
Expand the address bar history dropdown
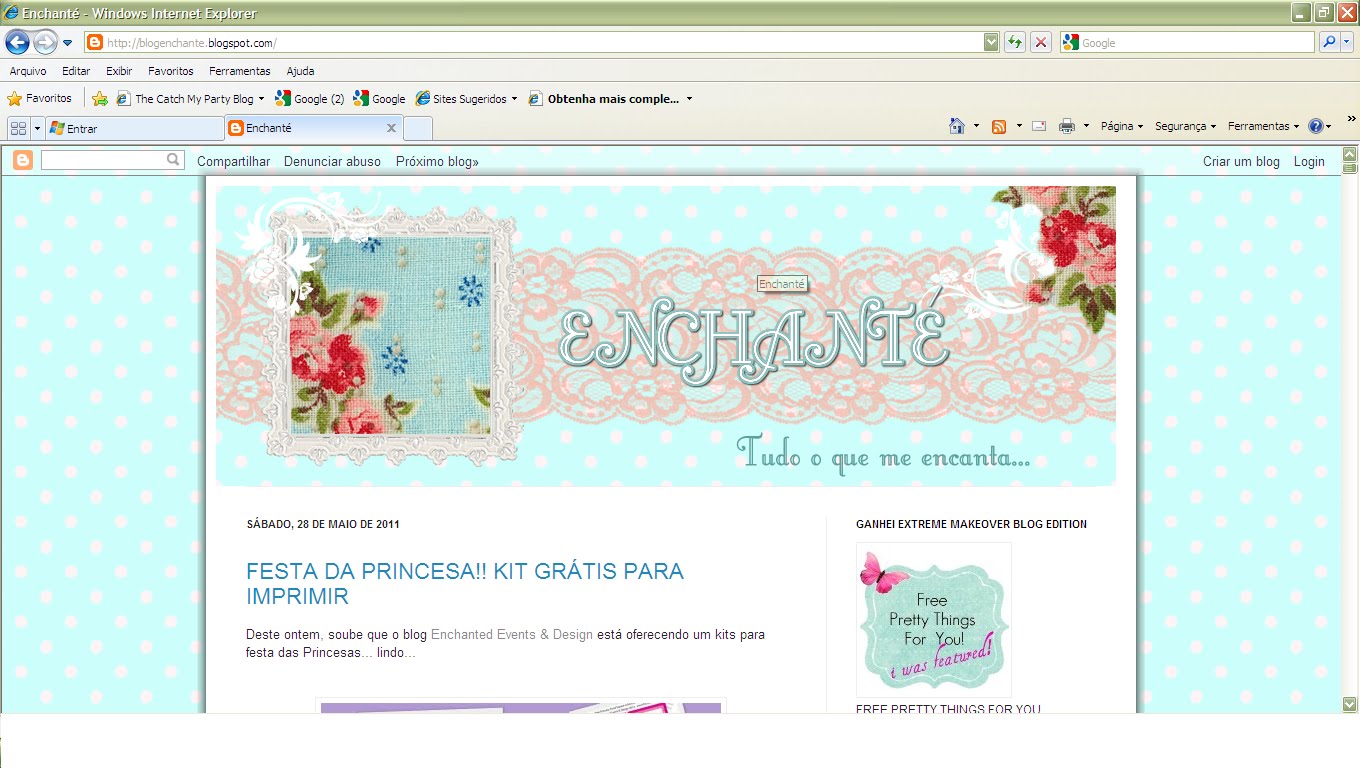[x=991, y=42]
